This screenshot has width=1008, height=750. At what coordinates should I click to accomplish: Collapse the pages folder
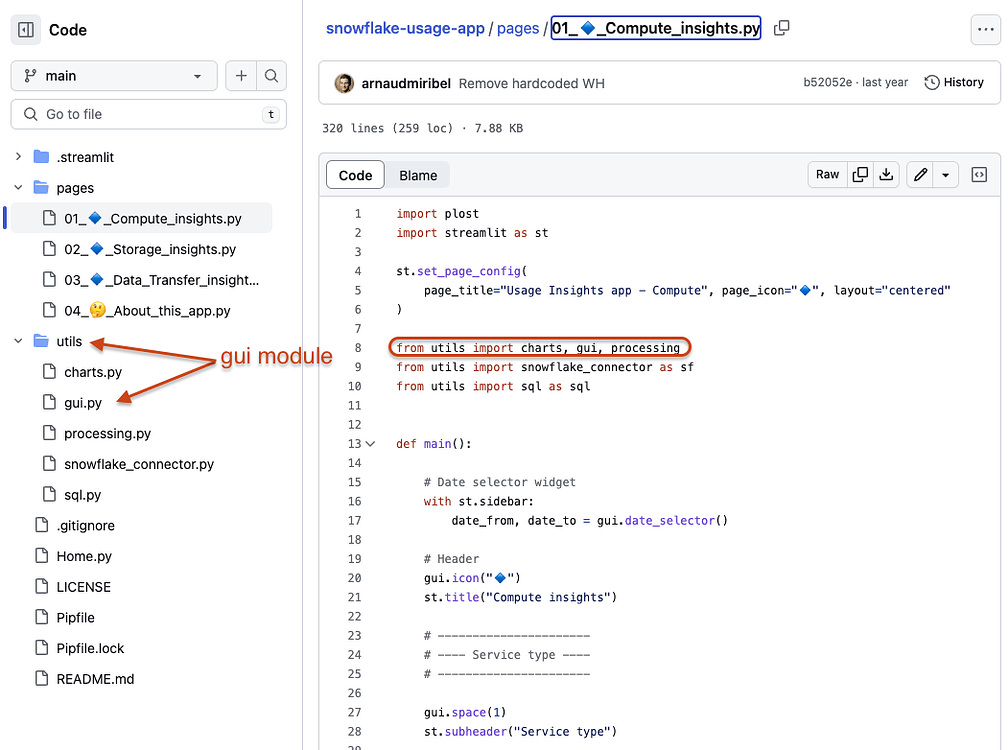pos(17,187)
